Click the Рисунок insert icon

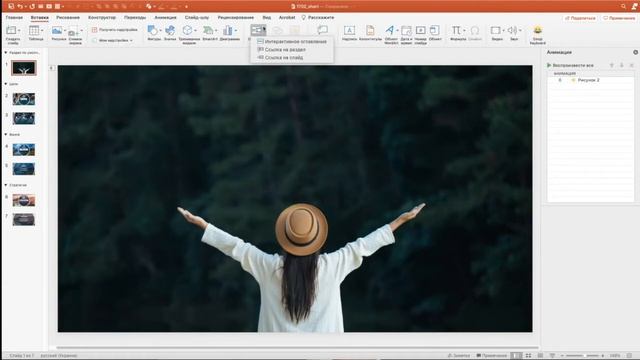[57, 31]
